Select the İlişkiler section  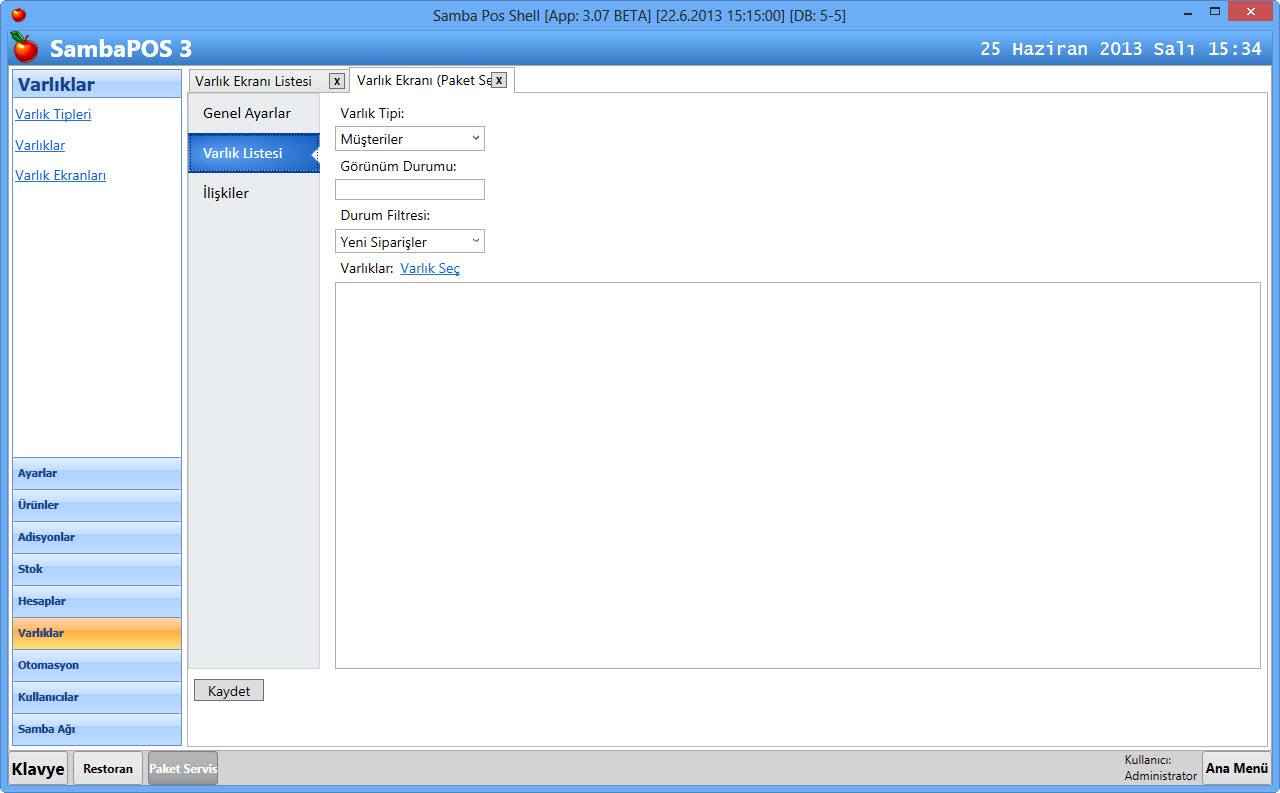point(226,193)
